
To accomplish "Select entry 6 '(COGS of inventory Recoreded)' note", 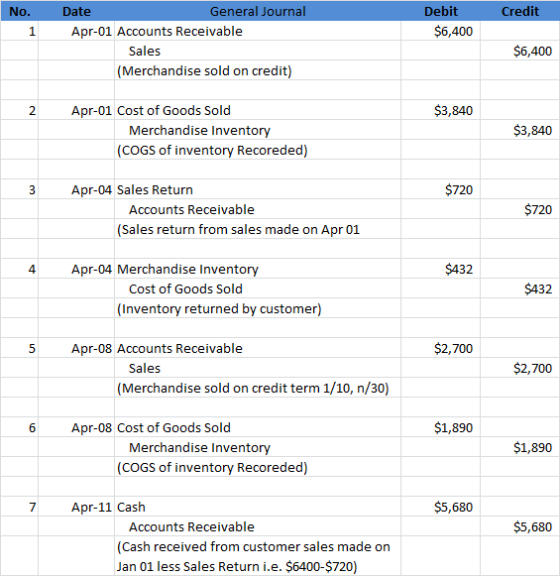I will coord(212,468).
